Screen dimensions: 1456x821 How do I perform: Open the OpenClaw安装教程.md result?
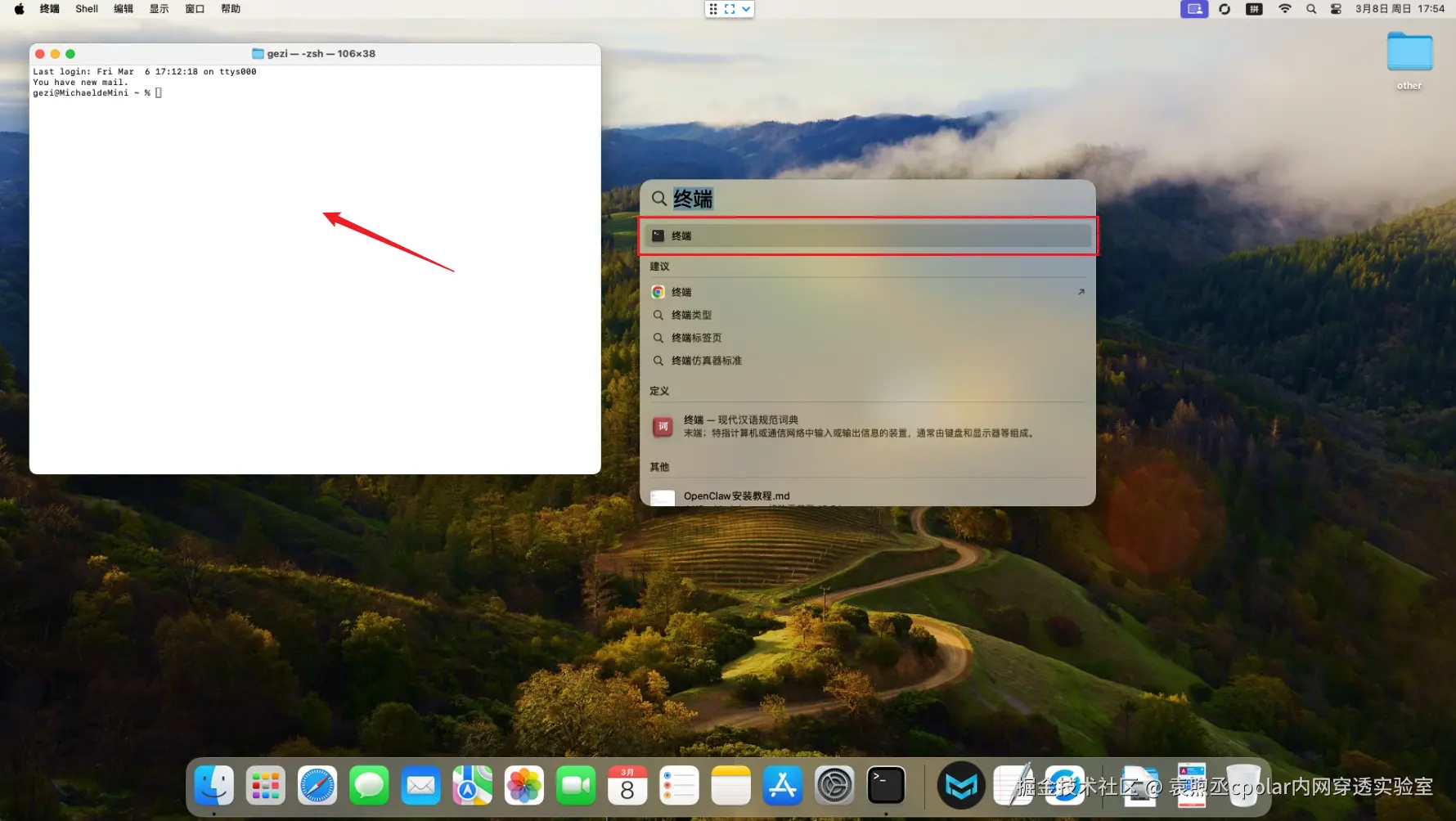click(868, 496)
